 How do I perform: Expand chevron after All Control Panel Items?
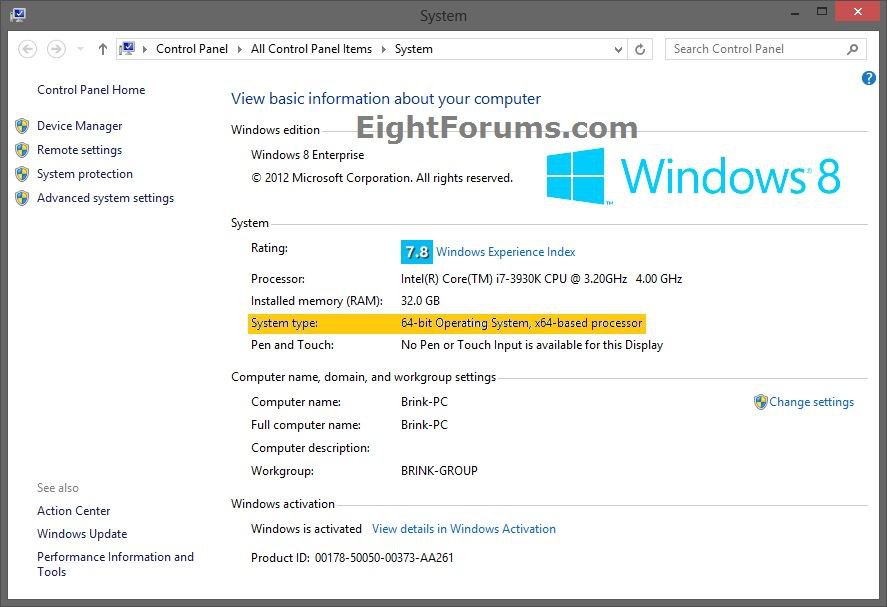[382, 49]
